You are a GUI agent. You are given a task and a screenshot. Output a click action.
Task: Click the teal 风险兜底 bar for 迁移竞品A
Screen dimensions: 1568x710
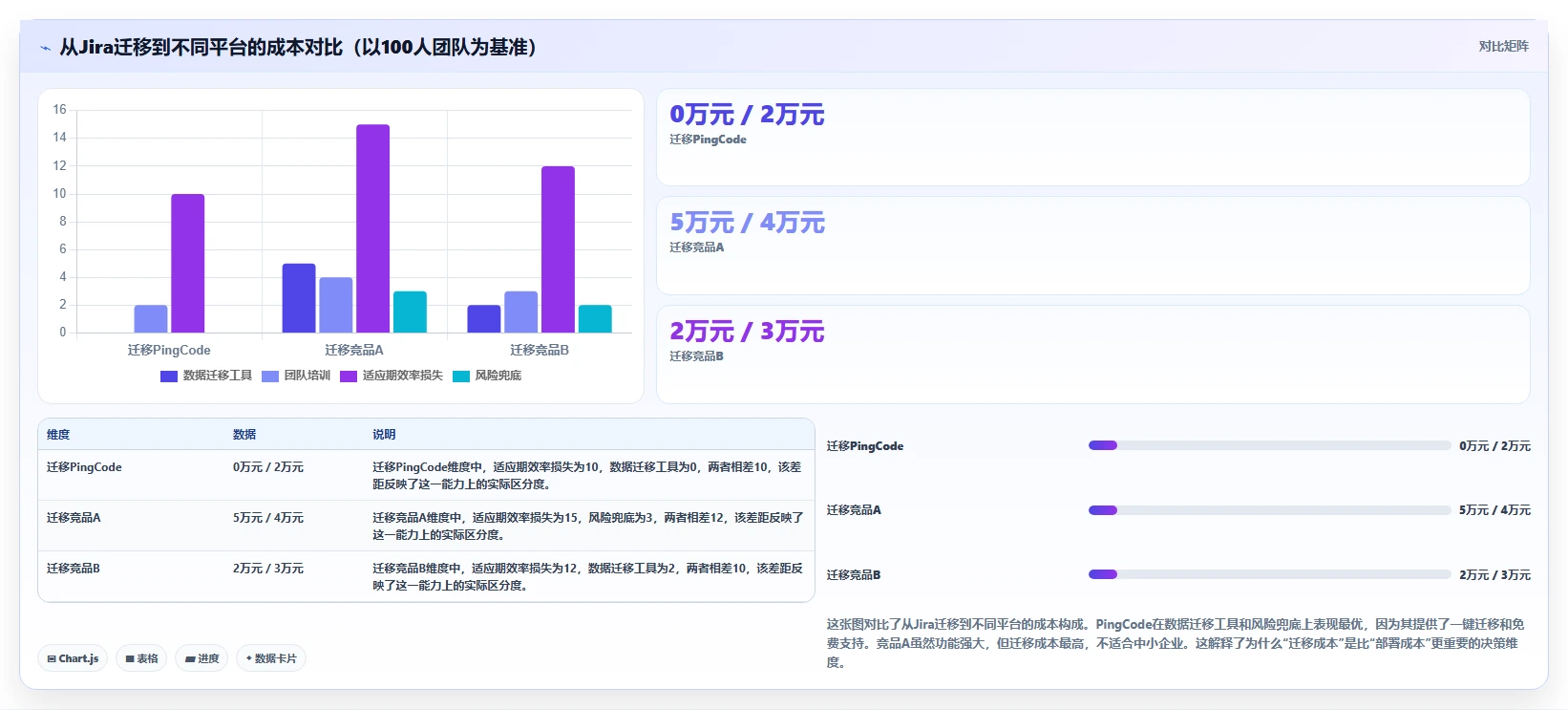point(410,312)
